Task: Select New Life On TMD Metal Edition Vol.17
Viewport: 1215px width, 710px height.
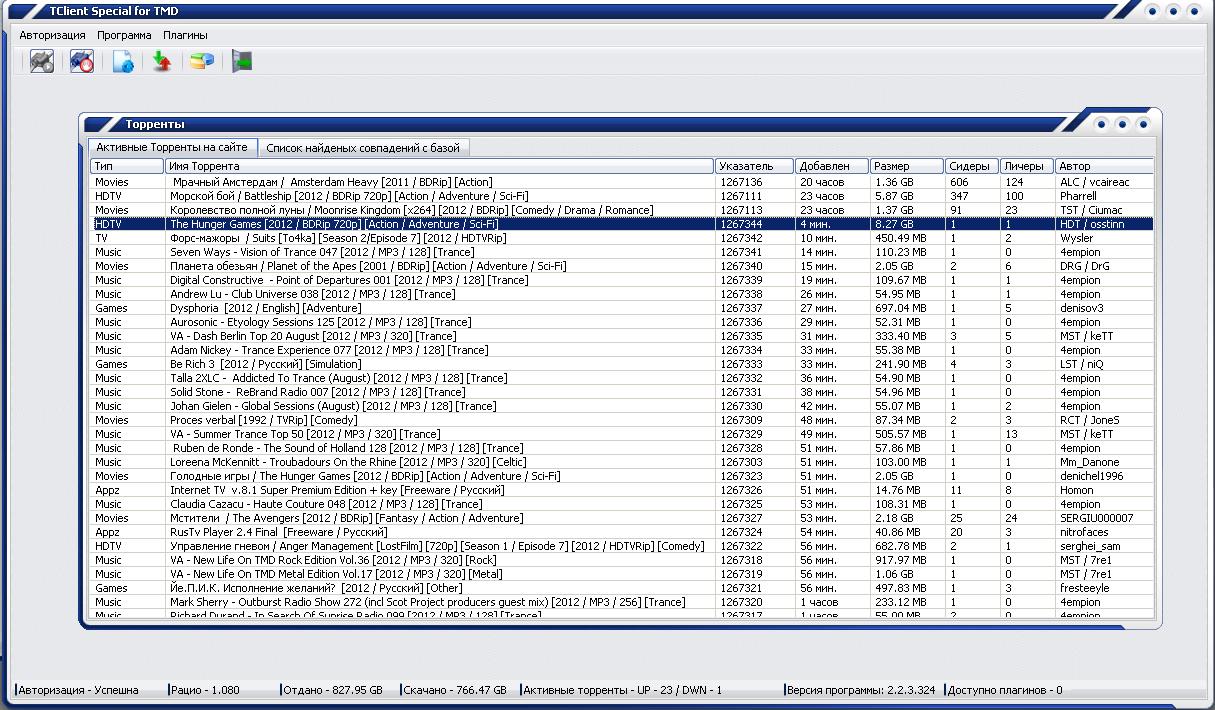Action: tap(621, 574)
